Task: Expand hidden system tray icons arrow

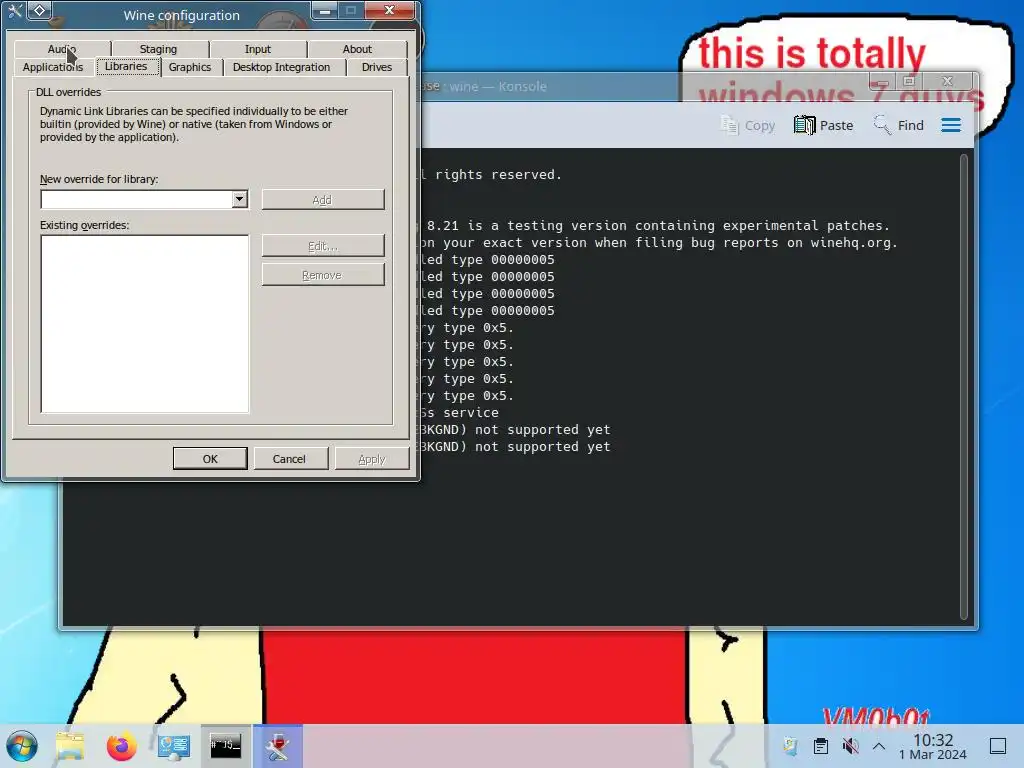Action: tap(879, 746)
